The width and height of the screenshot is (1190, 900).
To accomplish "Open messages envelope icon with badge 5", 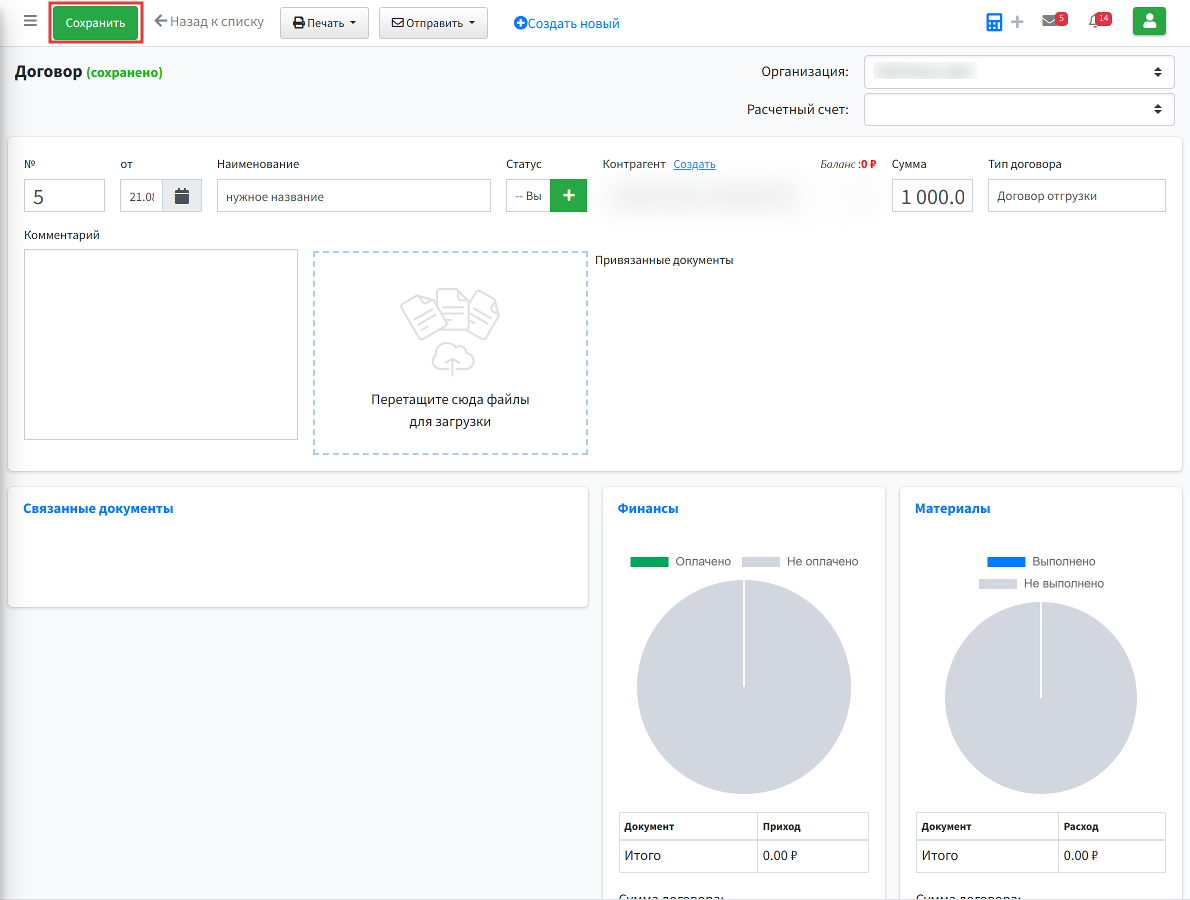I will 1054,20.
